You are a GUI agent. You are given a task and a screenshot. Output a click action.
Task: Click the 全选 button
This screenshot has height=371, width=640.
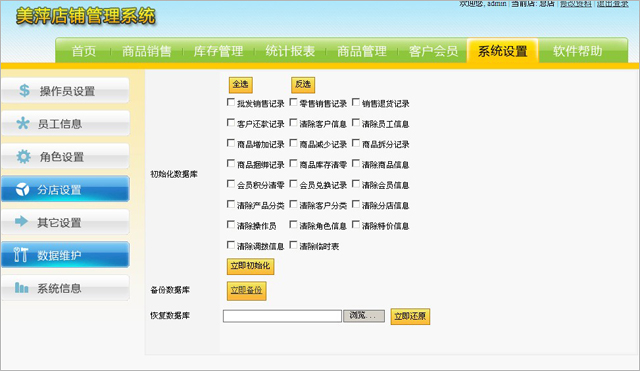pos(240,84)
